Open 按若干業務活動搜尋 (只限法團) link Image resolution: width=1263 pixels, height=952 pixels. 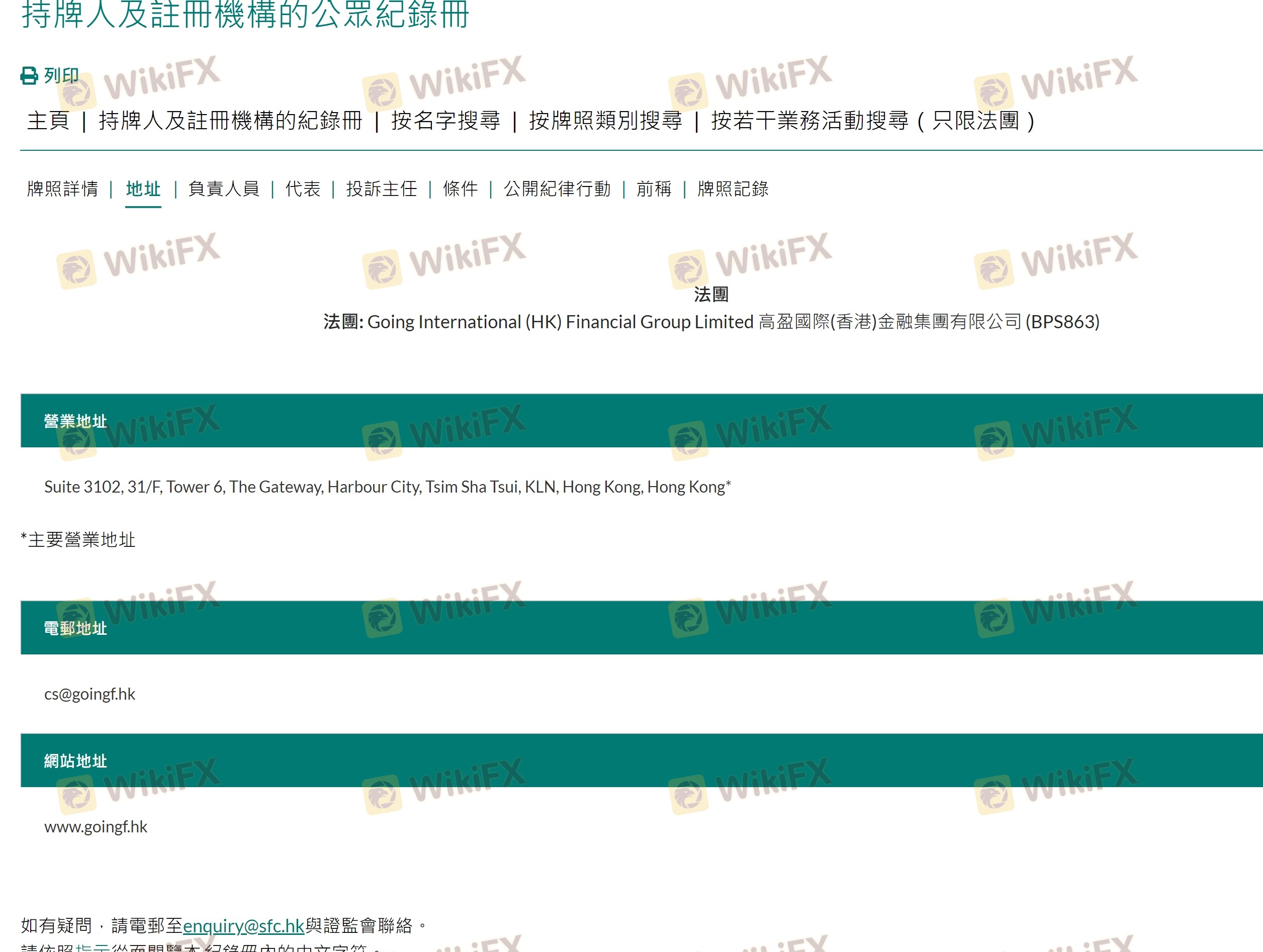[x=873, y=121]
